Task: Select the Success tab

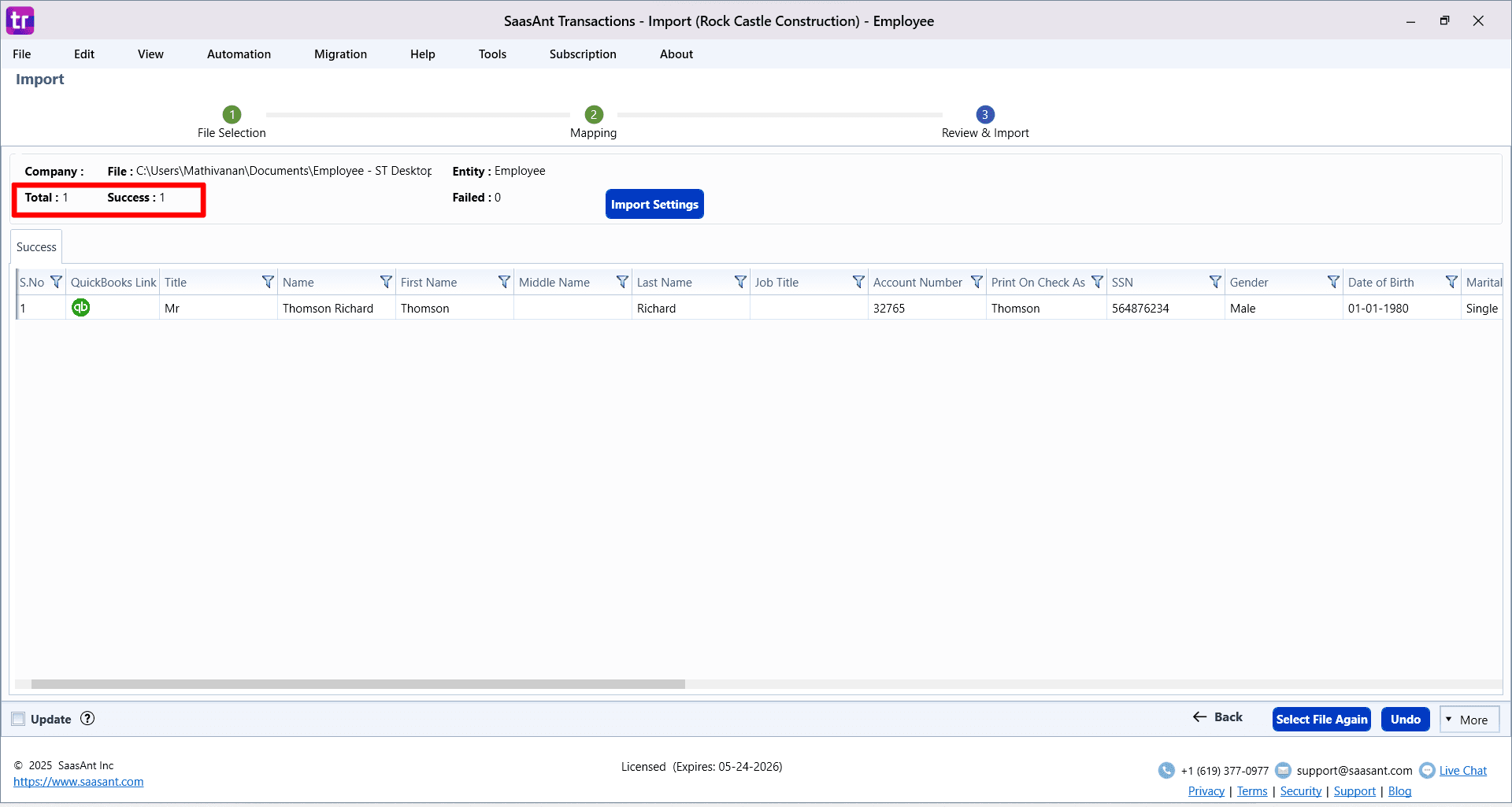Action: (x=36, y=246)
